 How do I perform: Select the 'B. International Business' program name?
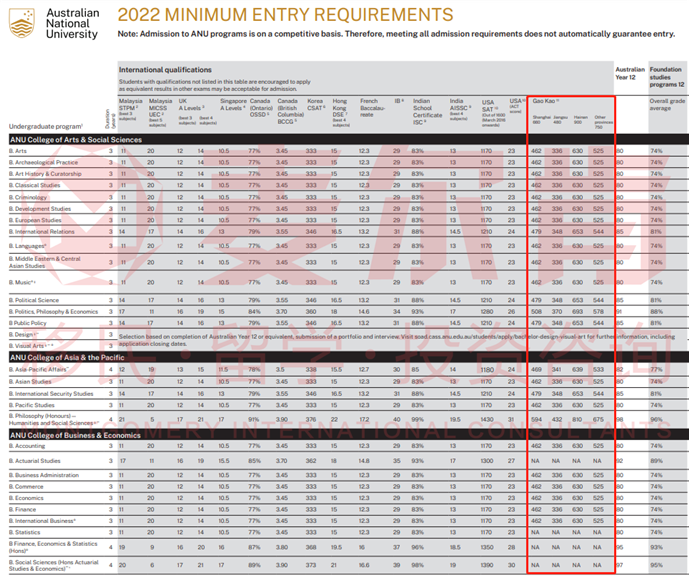(42, 521)
